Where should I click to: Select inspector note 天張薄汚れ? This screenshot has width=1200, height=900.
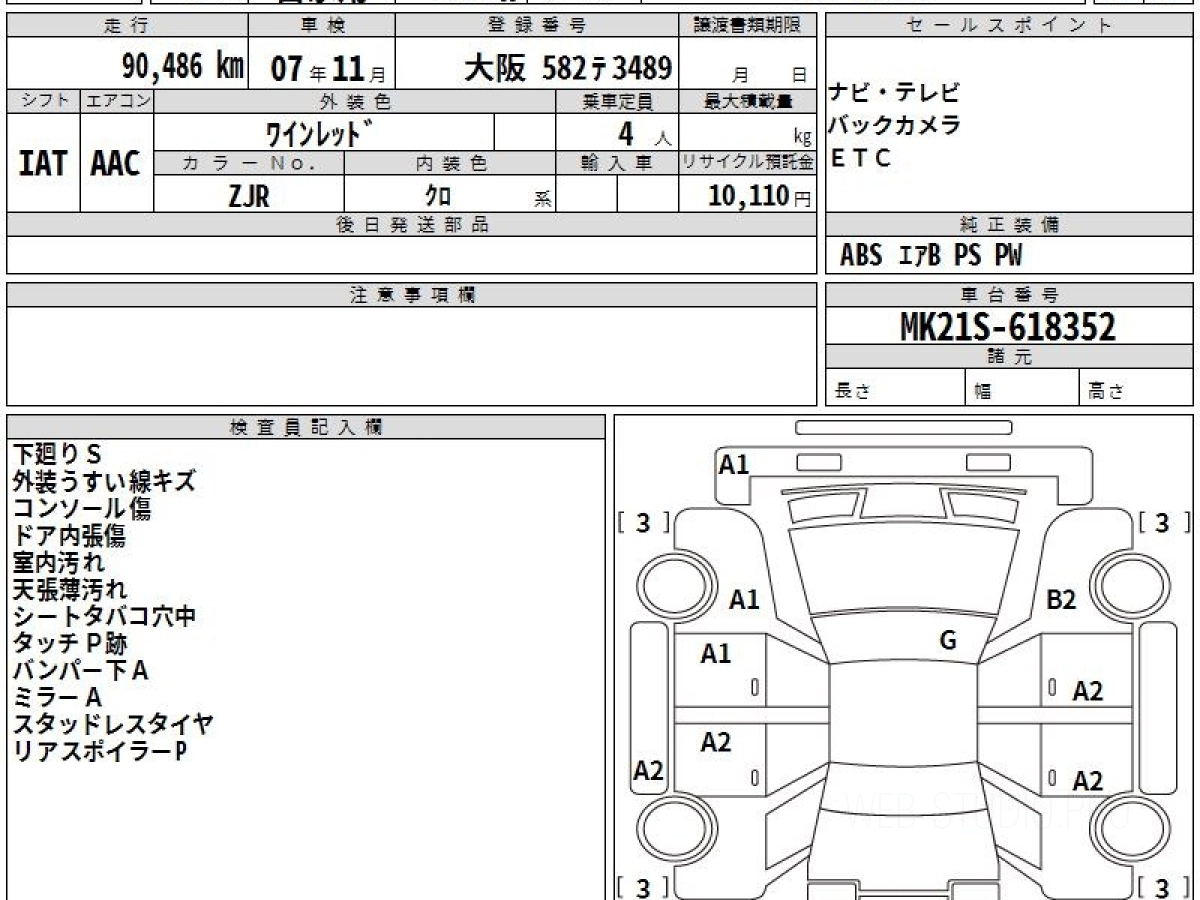coord(70,590)
